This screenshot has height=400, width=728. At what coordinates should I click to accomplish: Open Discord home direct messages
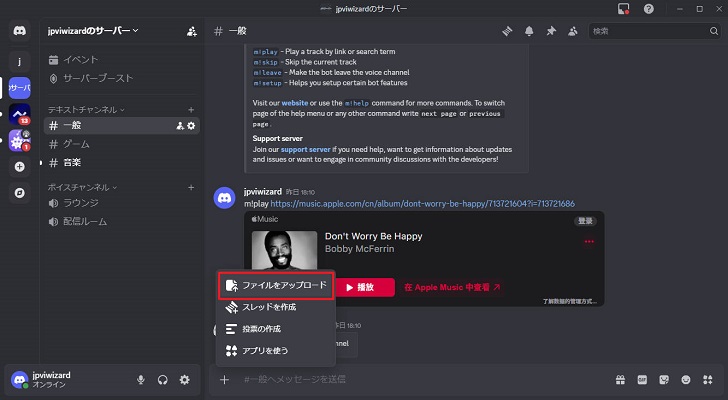(x=20, y=31)
